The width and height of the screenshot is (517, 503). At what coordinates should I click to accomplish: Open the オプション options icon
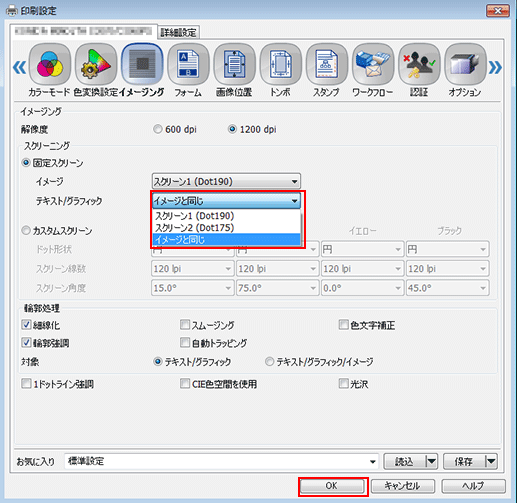point(465,64)
